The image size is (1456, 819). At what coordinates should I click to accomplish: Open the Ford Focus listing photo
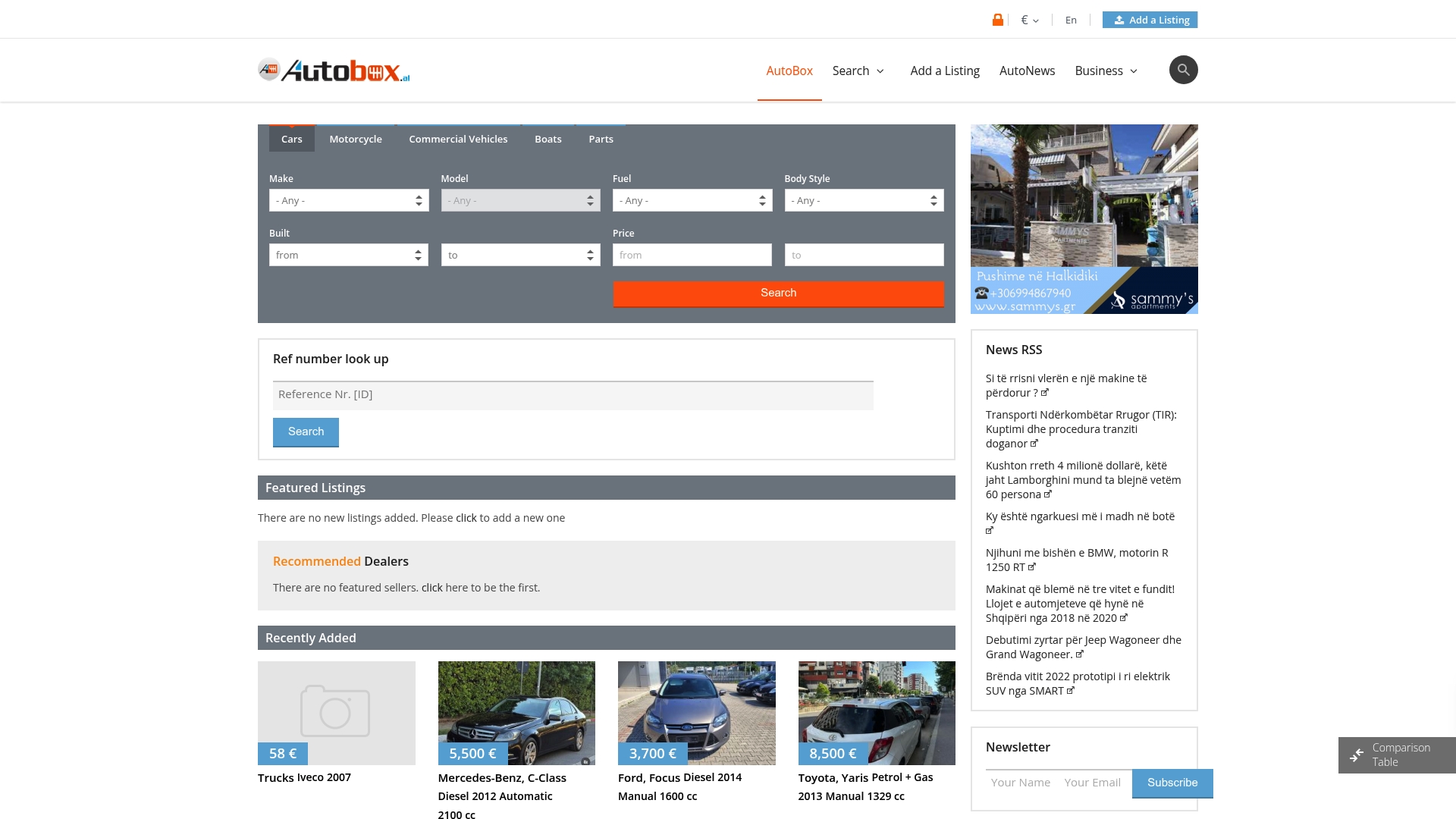[697, 713]
